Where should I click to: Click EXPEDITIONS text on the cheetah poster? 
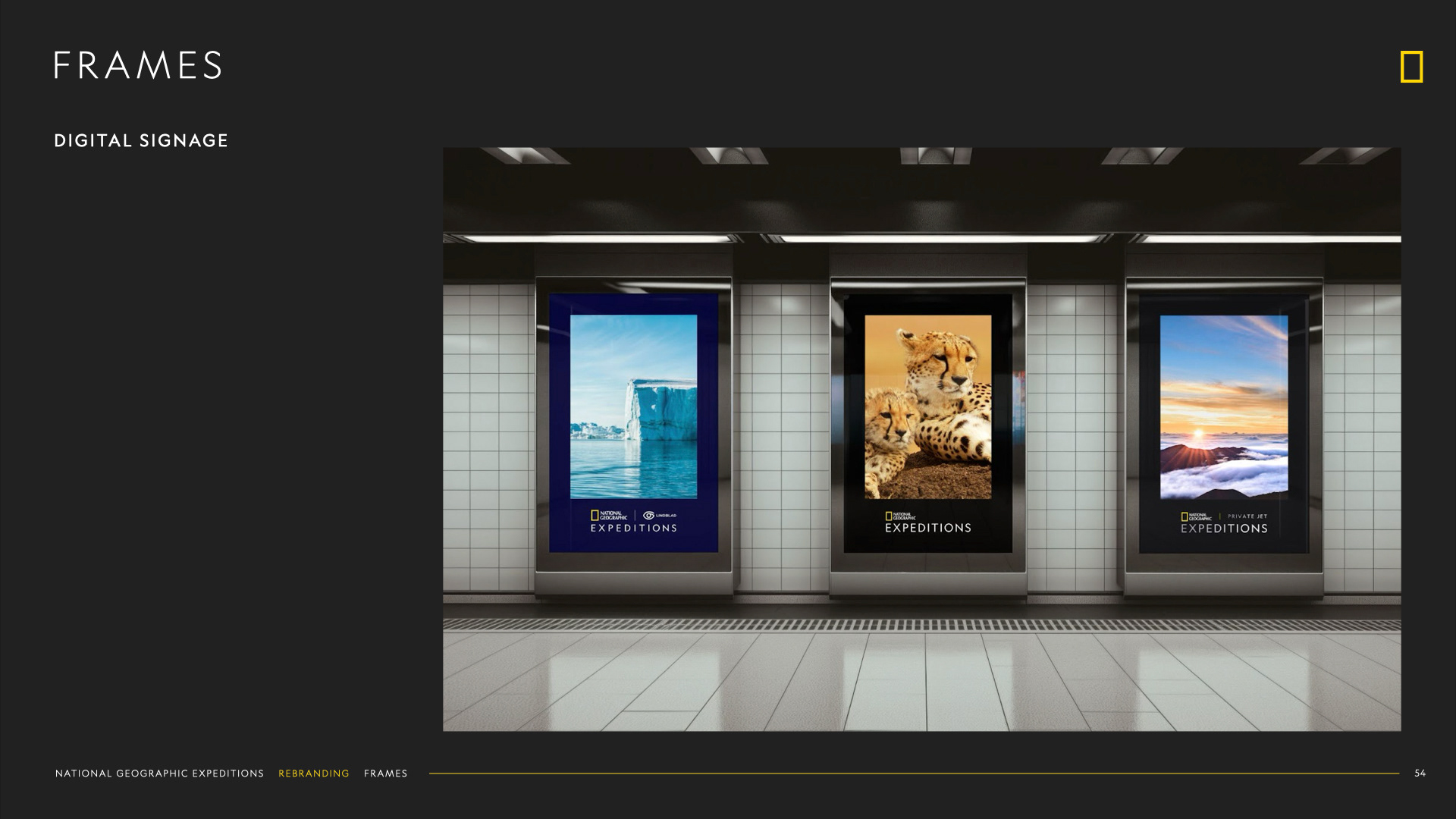pos(927,528)
